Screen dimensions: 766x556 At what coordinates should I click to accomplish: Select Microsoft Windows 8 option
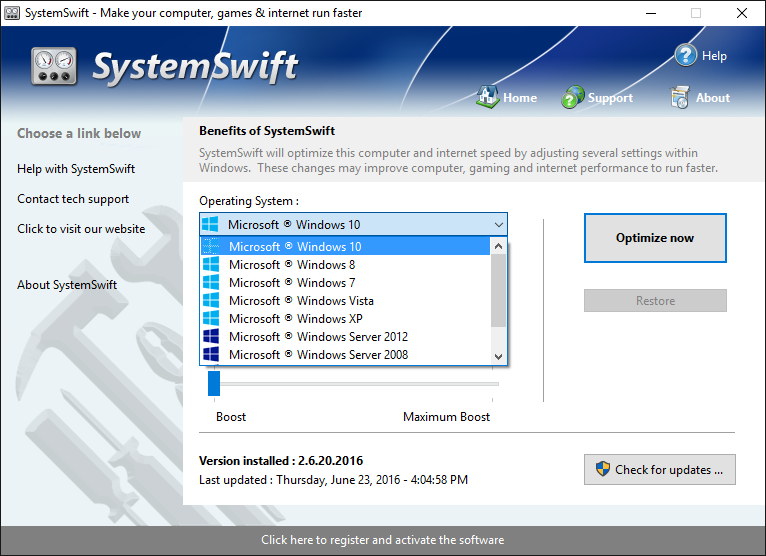click(x=345, y=264)
